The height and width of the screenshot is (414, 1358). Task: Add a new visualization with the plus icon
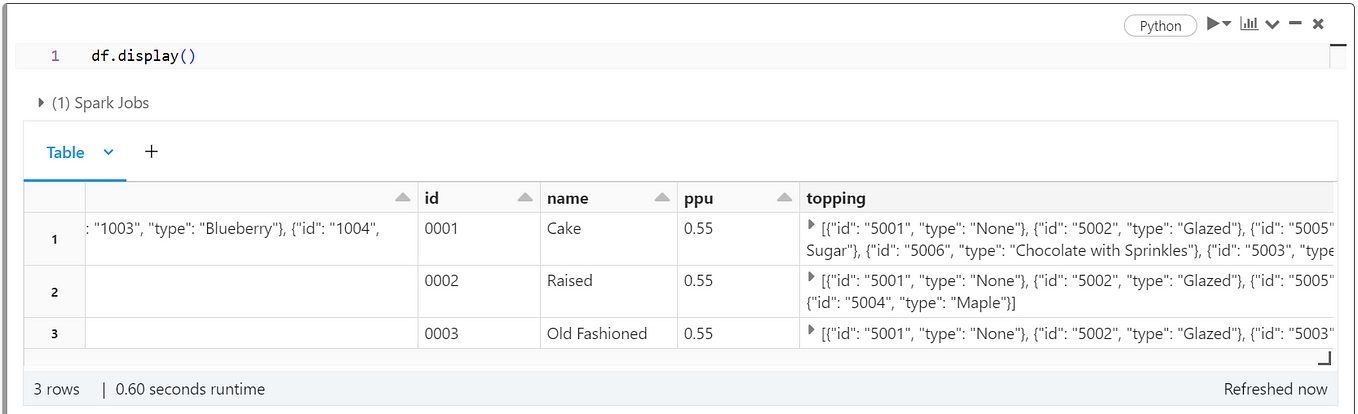[152, 152]
